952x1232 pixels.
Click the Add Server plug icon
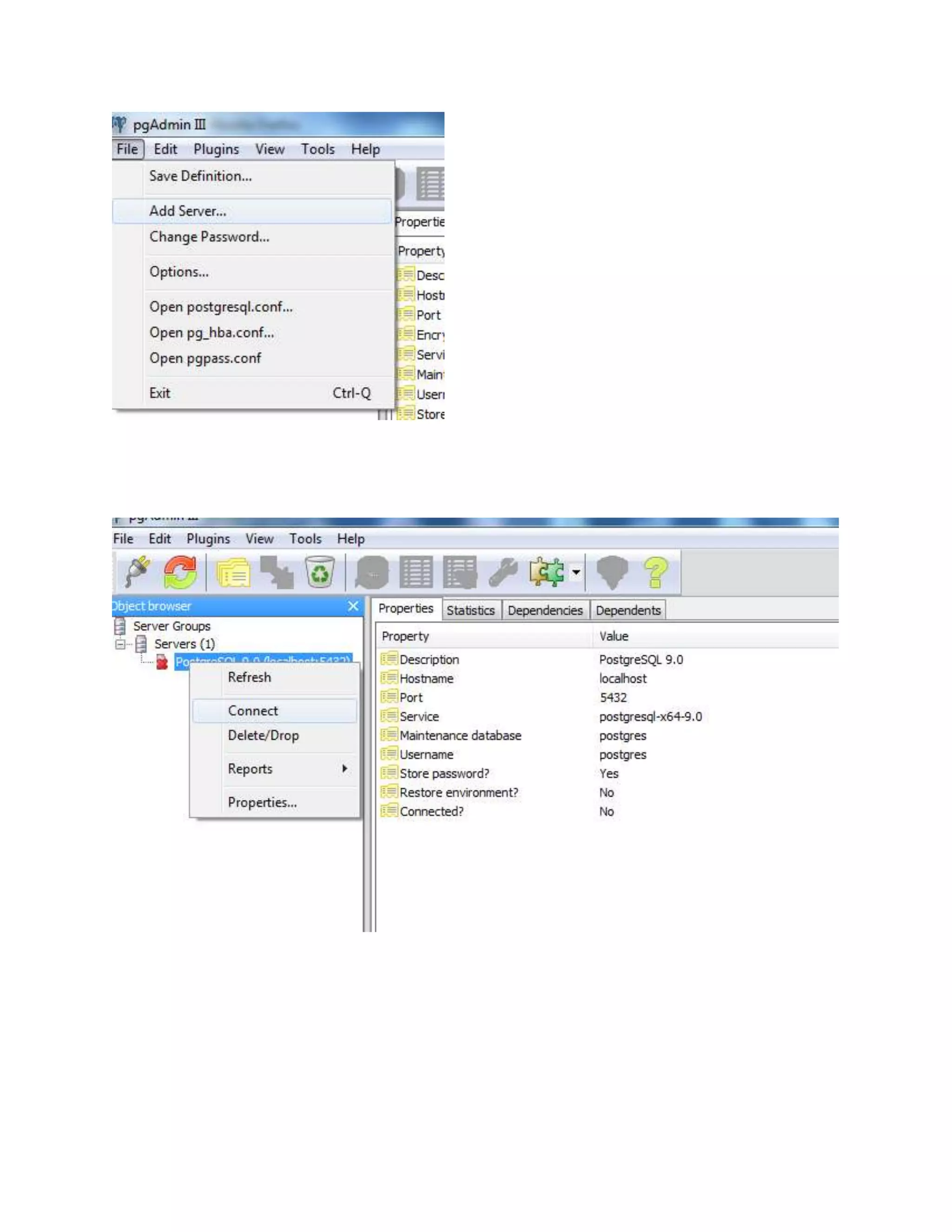[x=138, y=571]
